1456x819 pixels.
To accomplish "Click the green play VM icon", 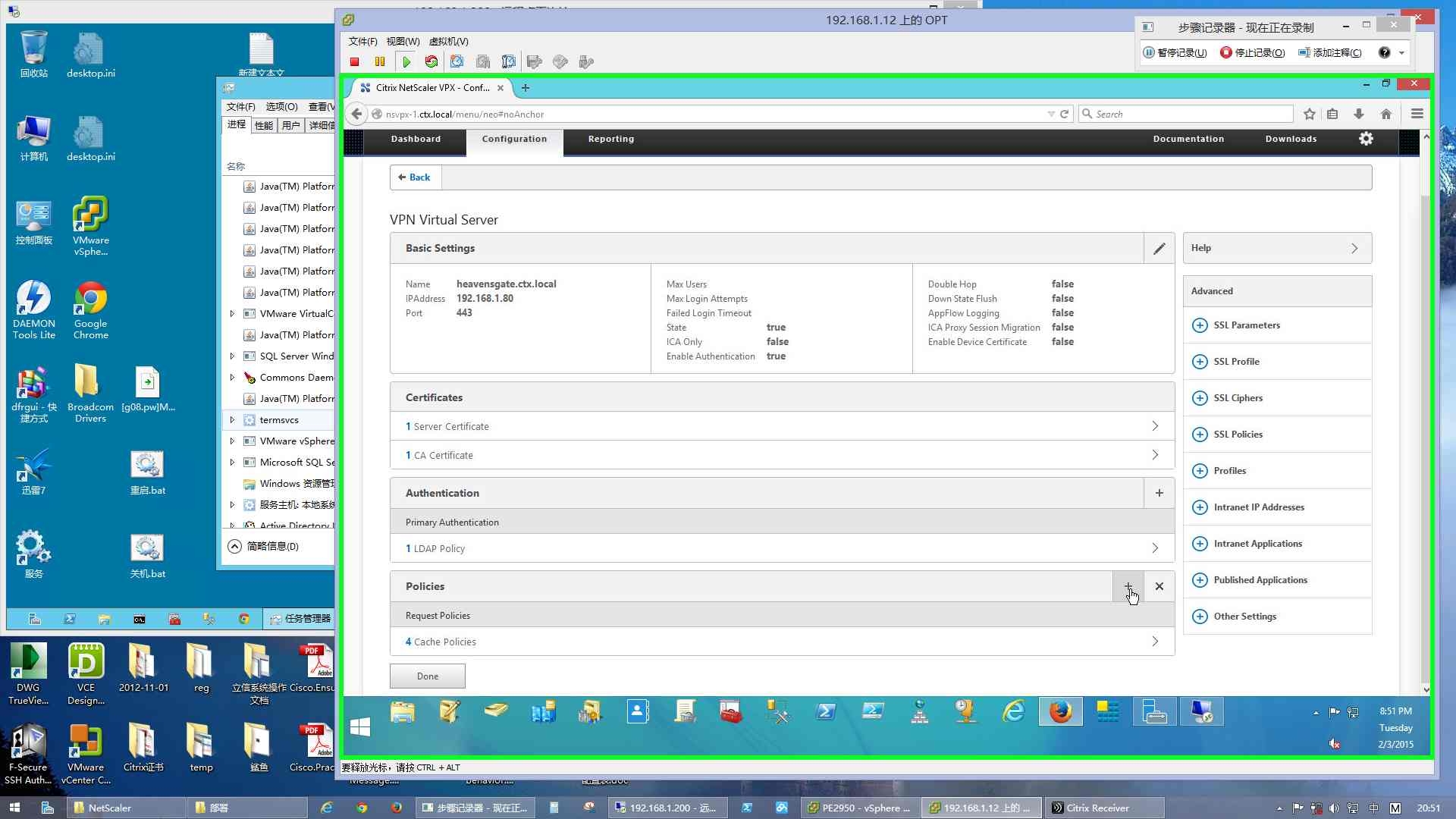I will [x=406, y=62].
